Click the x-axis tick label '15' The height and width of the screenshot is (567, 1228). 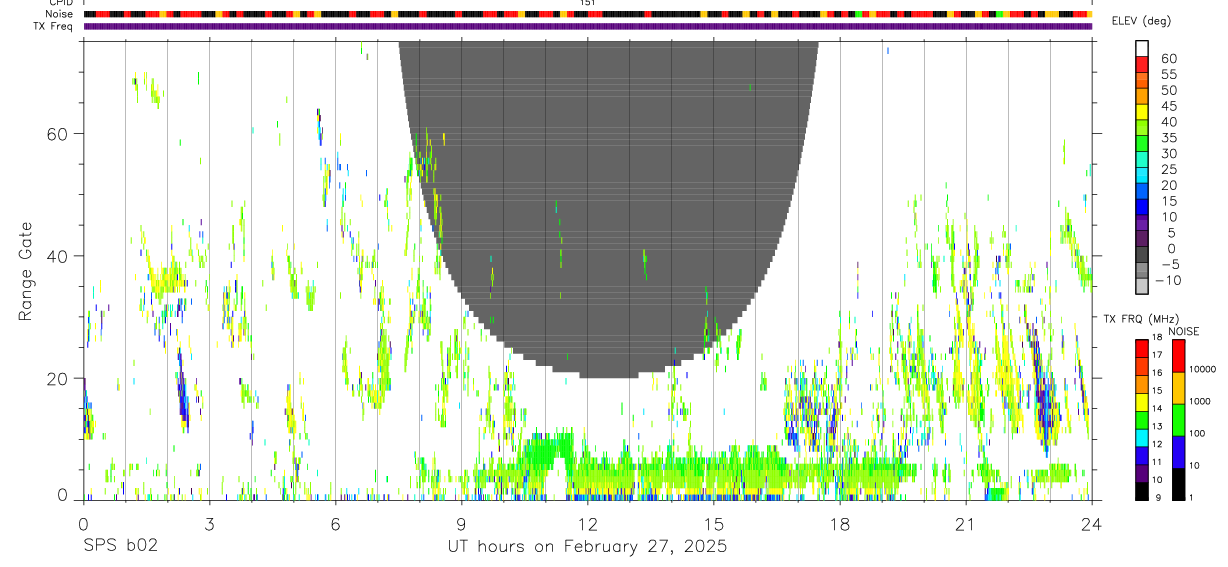[714, 523]
